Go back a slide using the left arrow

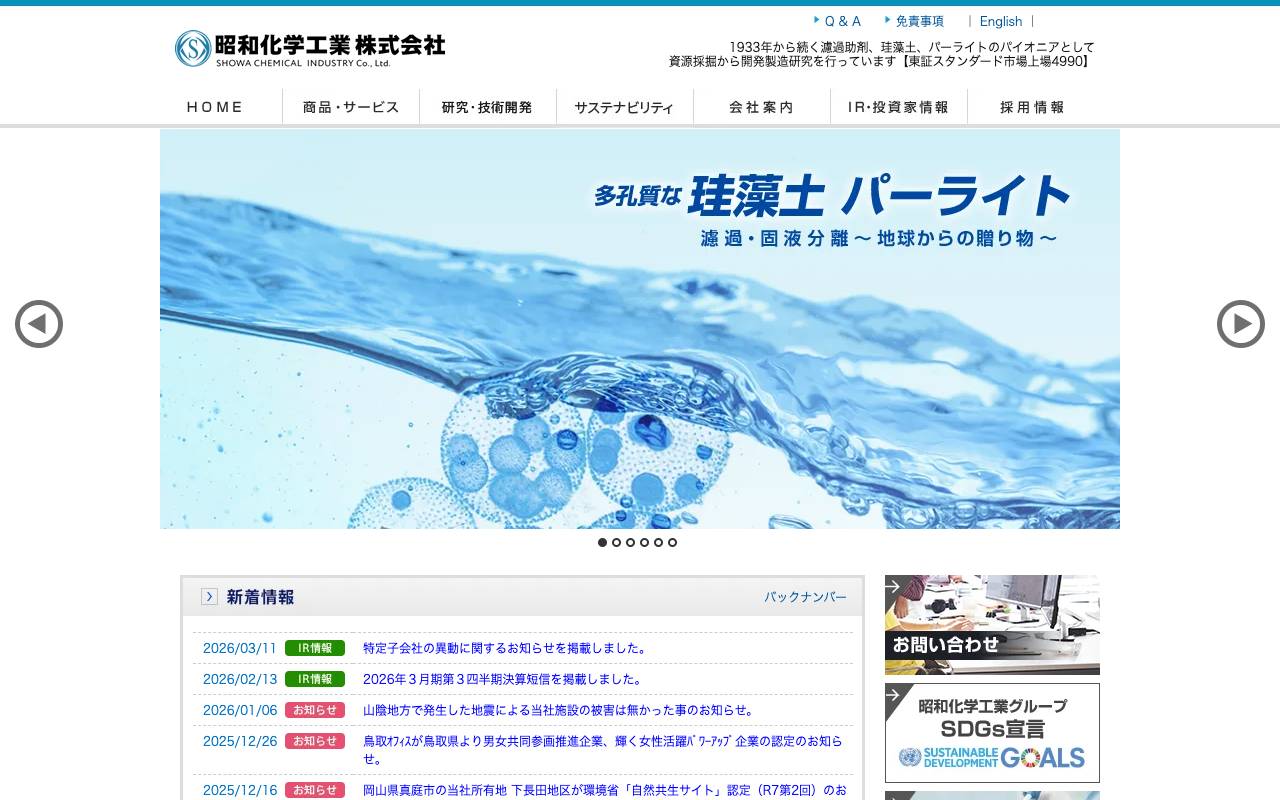(39, 324)
